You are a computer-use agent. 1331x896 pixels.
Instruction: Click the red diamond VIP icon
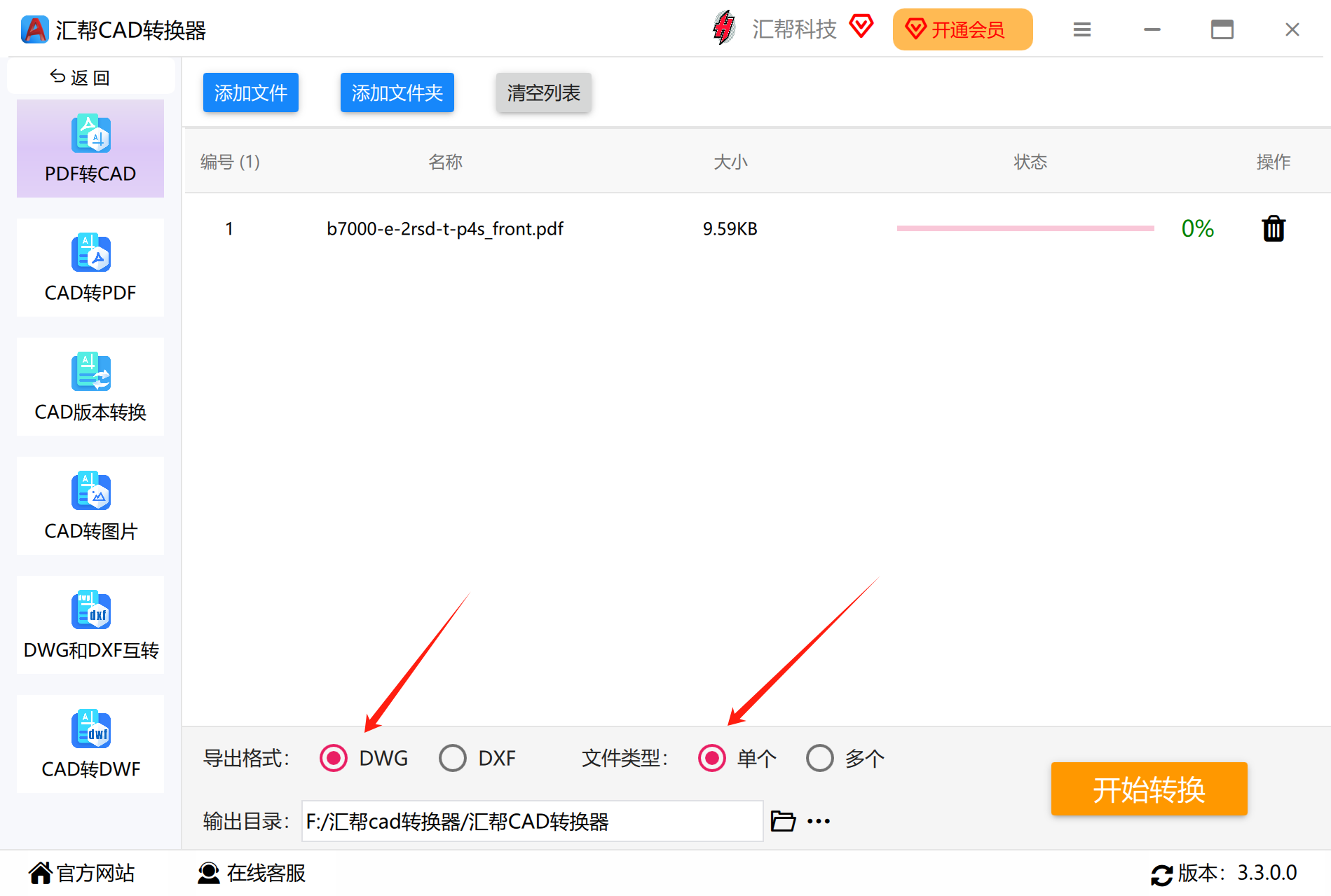[x=861, y=27]
